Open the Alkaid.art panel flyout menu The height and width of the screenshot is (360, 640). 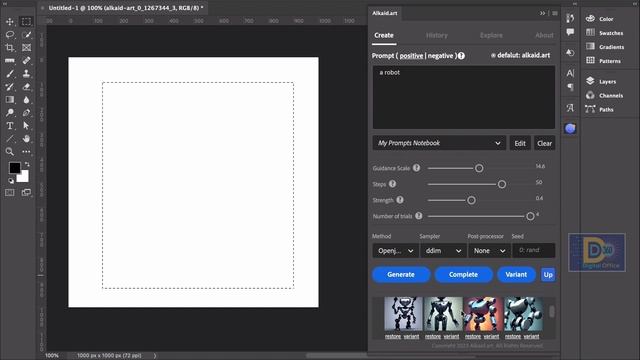[x=555, y=13]
